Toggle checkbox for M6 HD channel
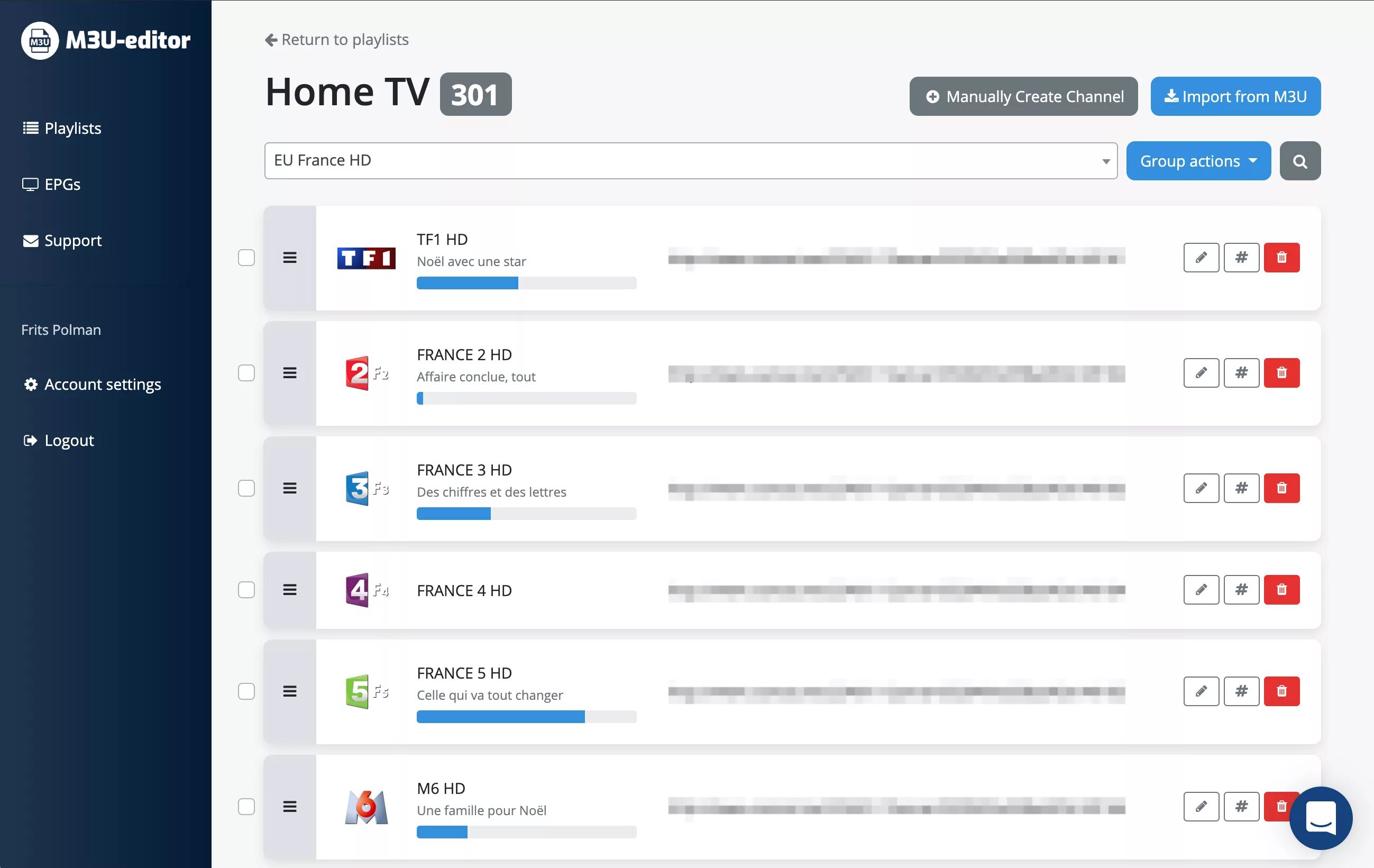This screenshot has height=868, width=1374. coord(246,806)
